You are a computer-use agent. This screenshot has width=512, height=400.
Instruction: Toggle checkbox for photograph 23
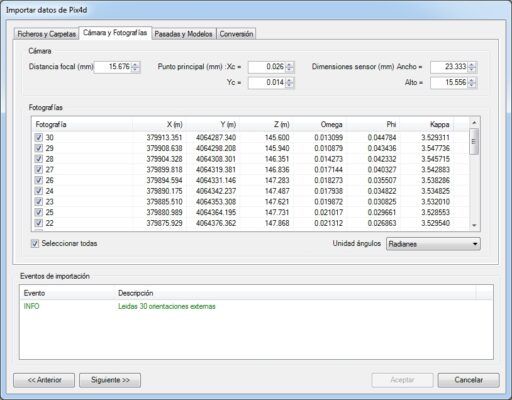tap(39, 201)
